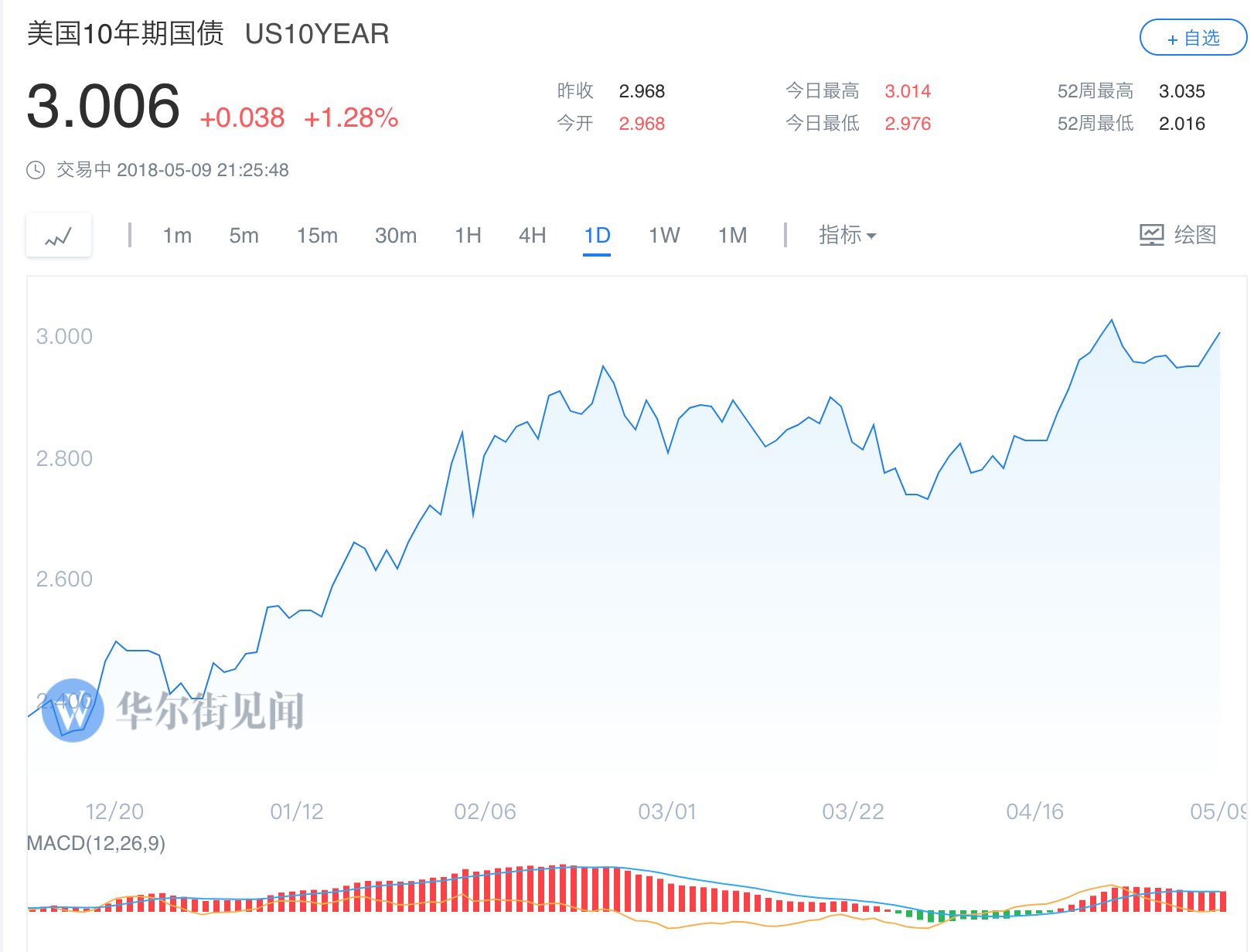Choose the 4H timeframe

click(x=532, y=235)
